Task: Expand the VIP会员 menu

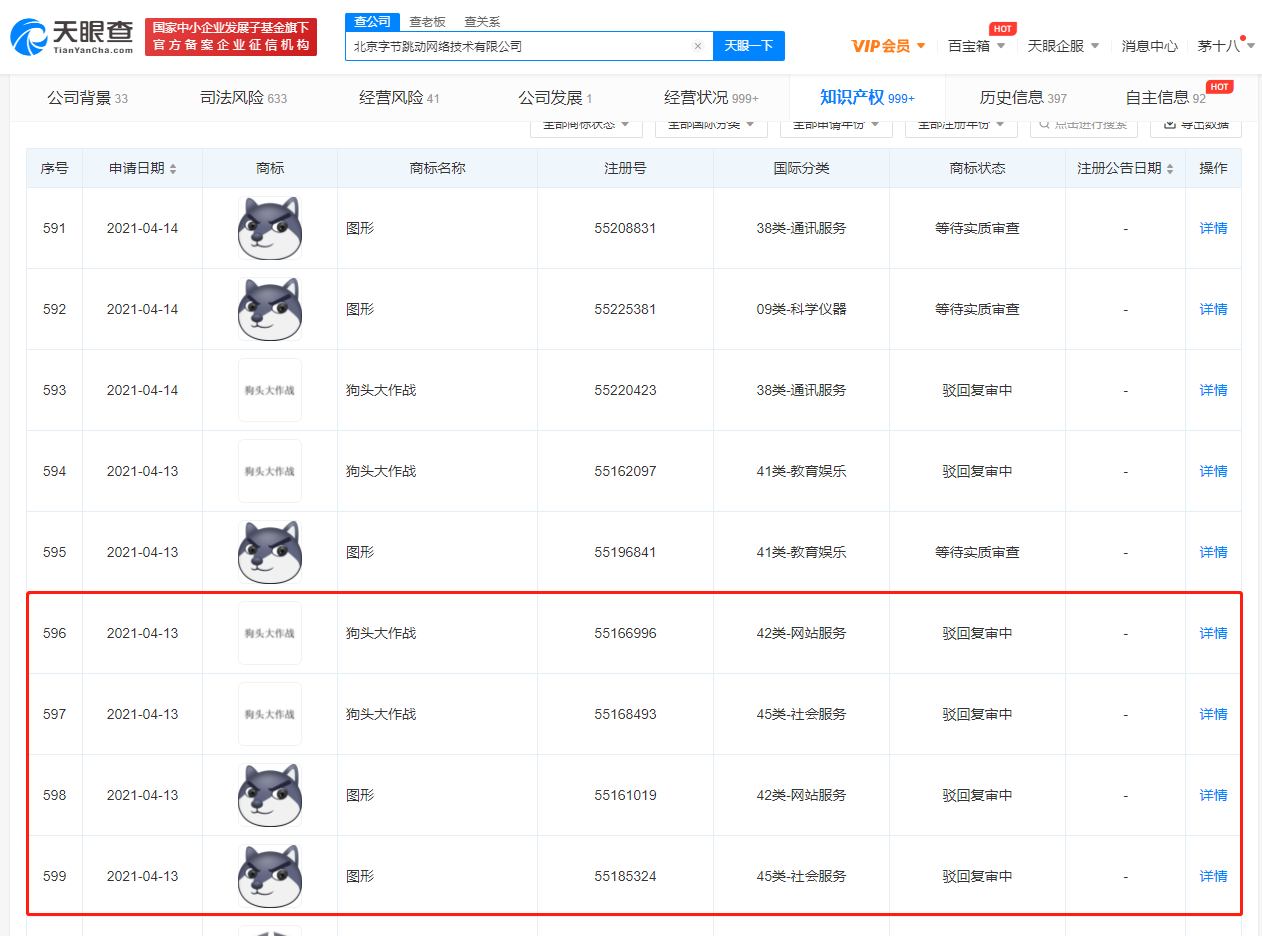Action: (888, 46)
